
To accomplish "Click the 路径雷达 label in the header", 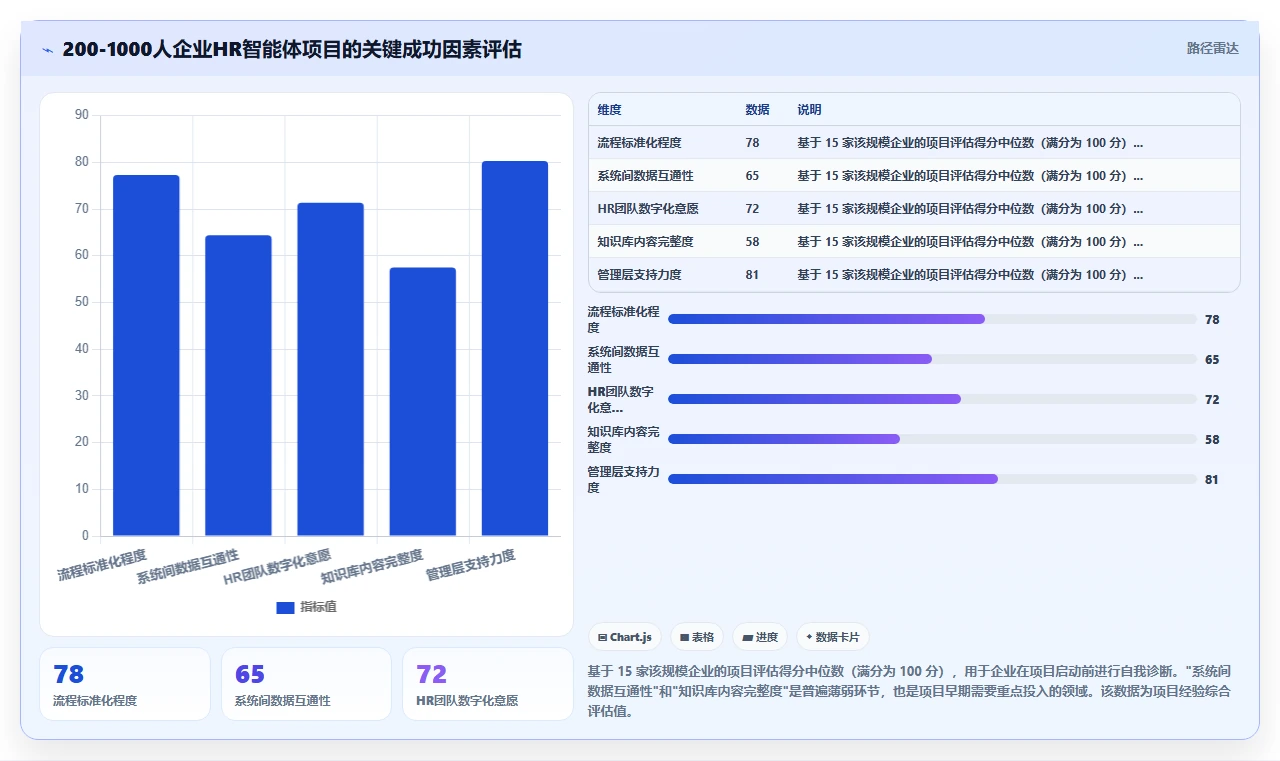I will [1212, 48].
